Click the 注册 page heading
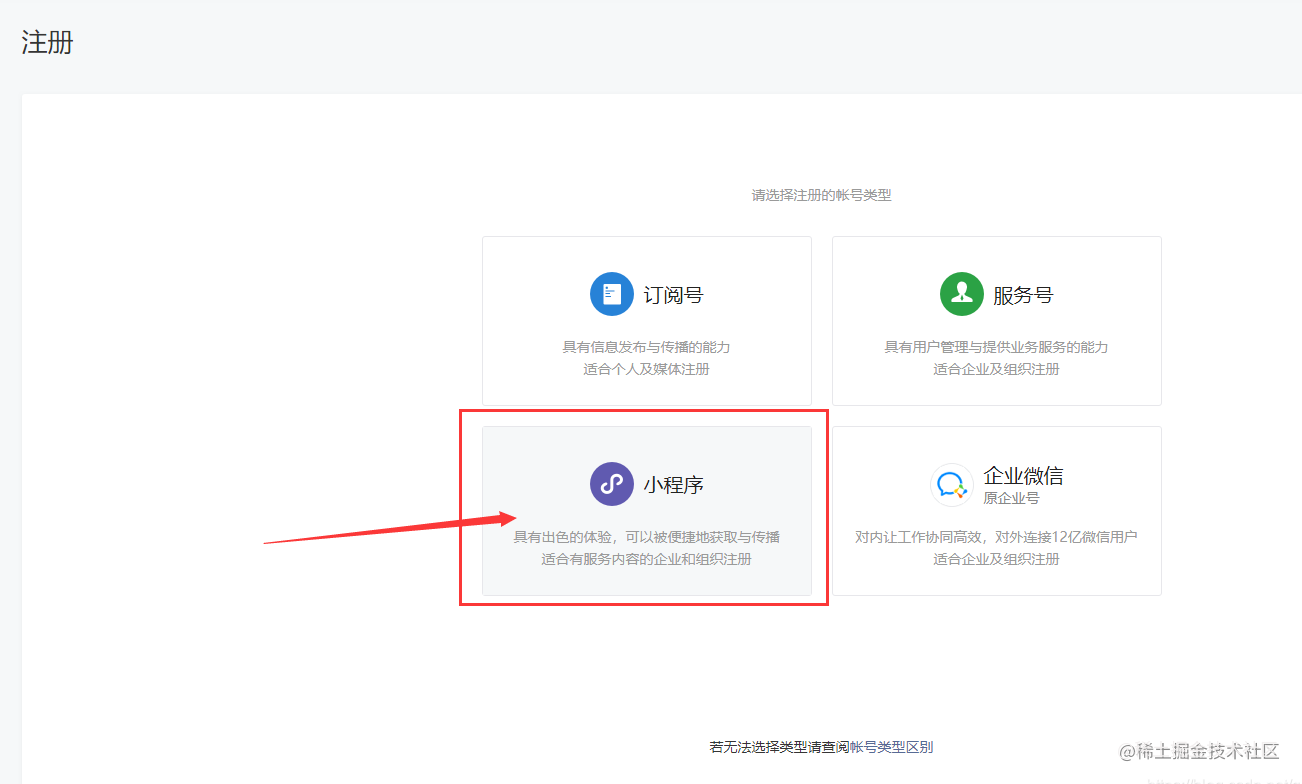The height and width of the screenshot is (784, 1302). [47, 43]
